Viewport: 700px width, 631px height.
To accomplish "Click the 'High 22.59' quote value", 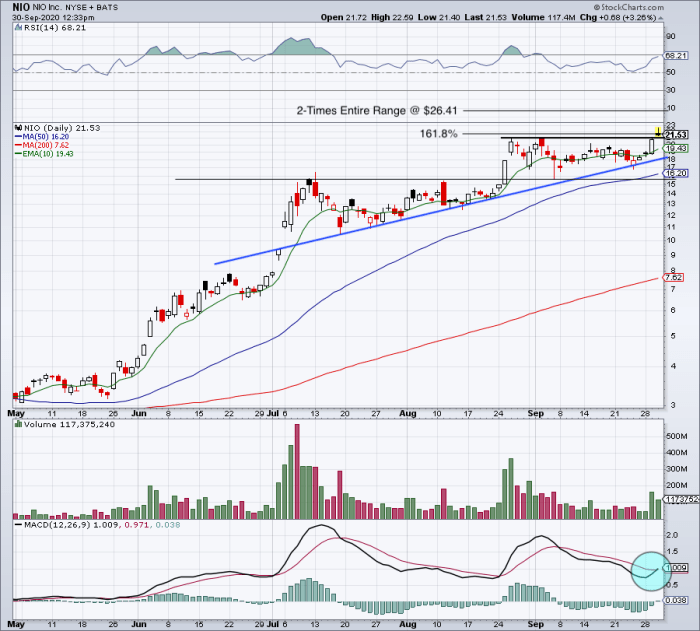I will [392, 17].
